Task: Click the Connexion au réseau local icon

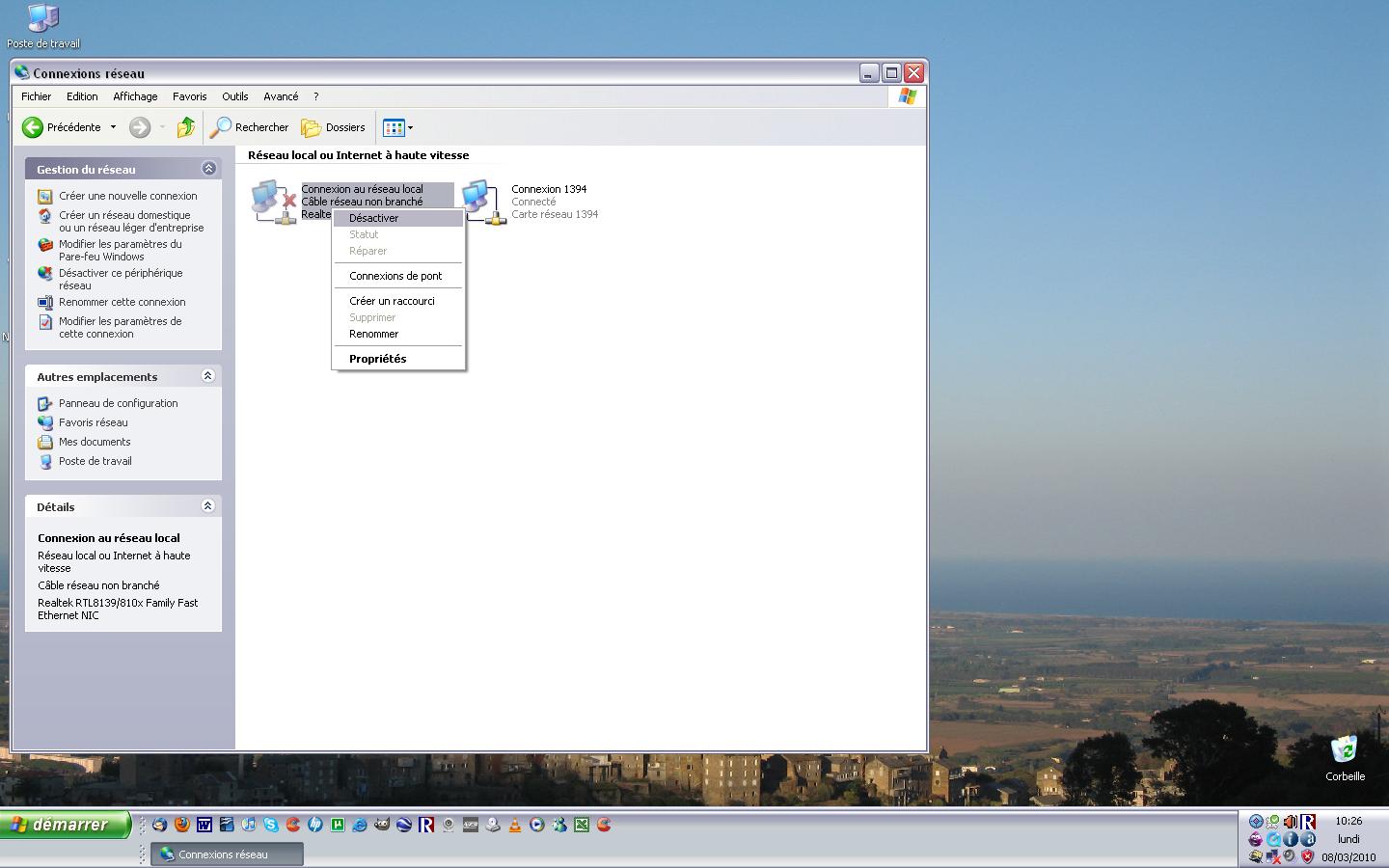Action: pyautogui.click(x=272, y=202)
